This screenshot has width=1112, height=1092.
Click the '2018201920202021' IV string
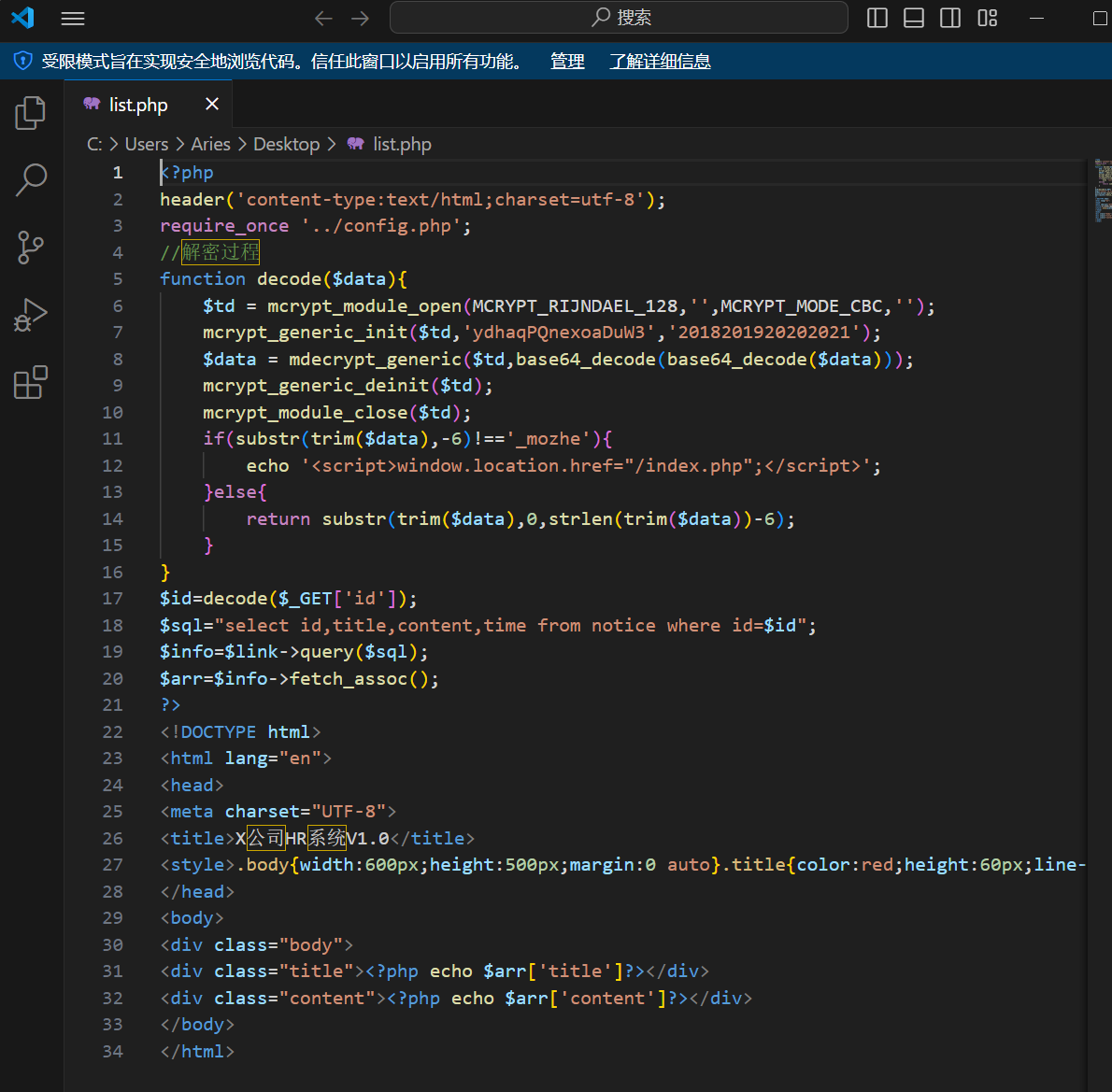pos(763,333)
